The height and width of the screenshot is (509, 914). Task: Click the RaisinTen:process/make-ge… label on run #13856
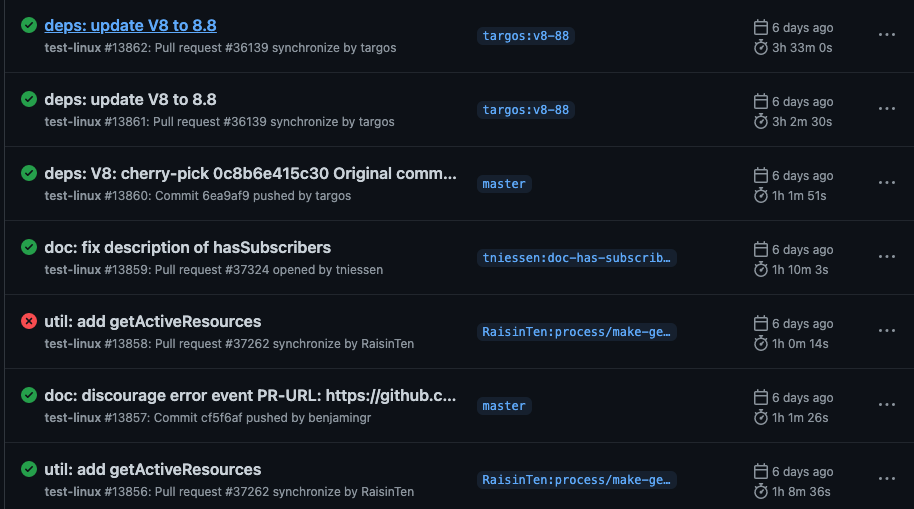coord(576,480)
